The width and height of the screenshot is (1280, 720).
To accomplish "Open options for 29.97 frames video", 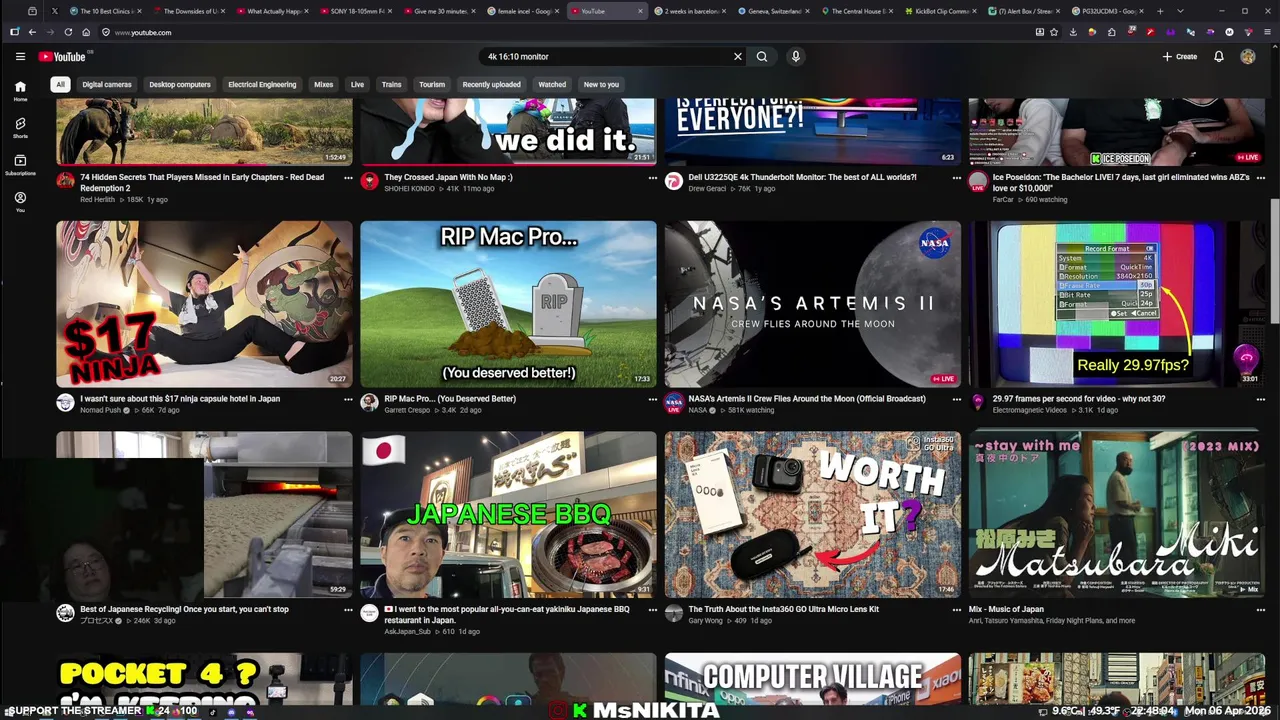I will click(x=1261, y=399).
